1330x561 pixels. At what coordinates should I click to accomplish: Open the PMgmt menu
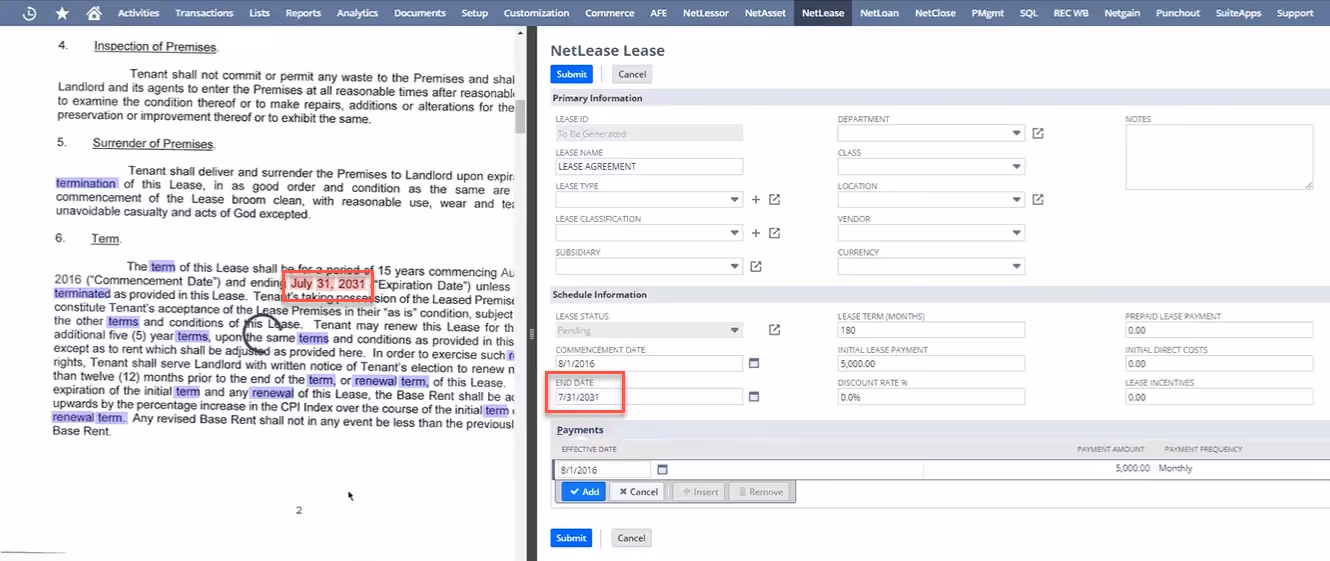988,13
